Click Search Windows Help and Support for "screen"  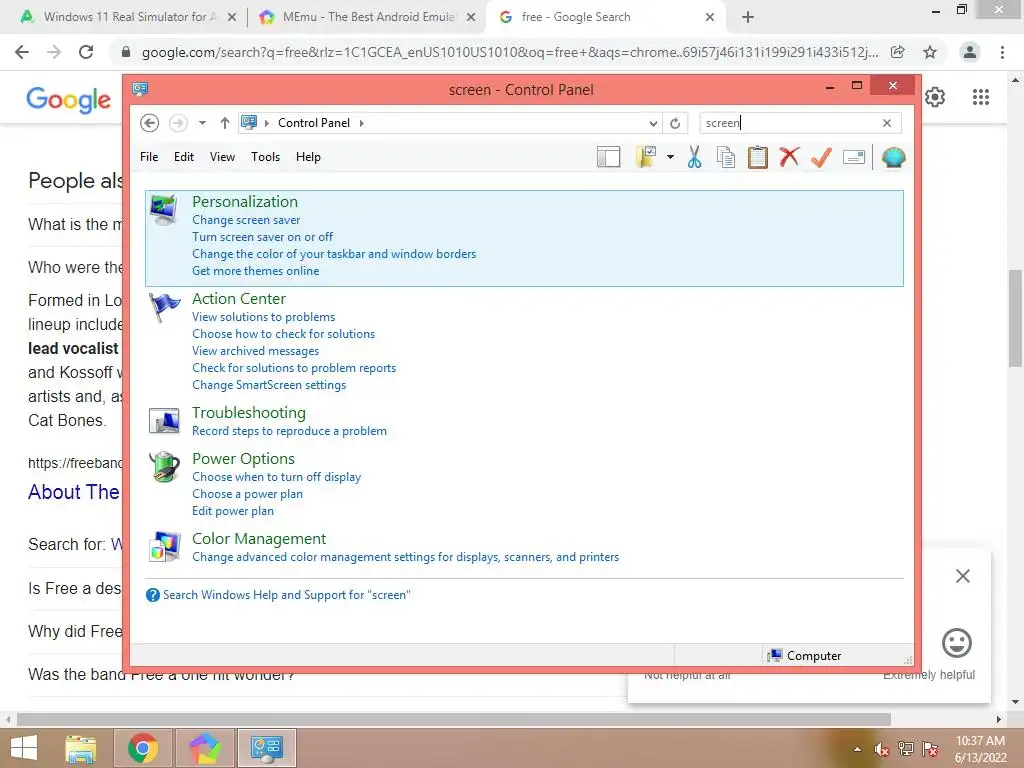pyautogui.click(x=286, y=595)
